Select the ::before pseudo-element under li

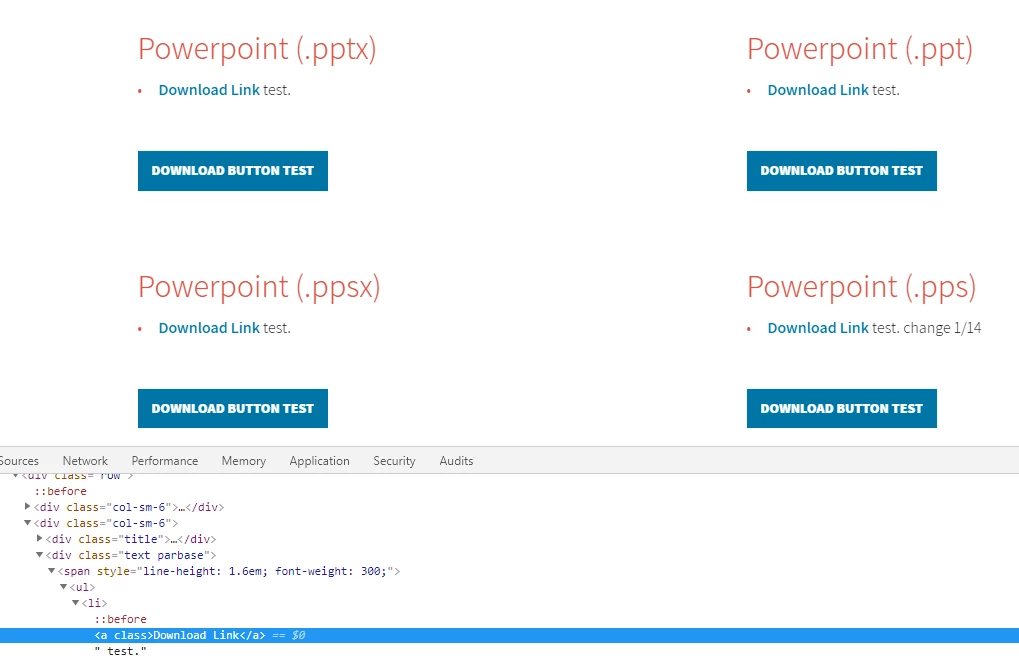(x=120, y=619)
